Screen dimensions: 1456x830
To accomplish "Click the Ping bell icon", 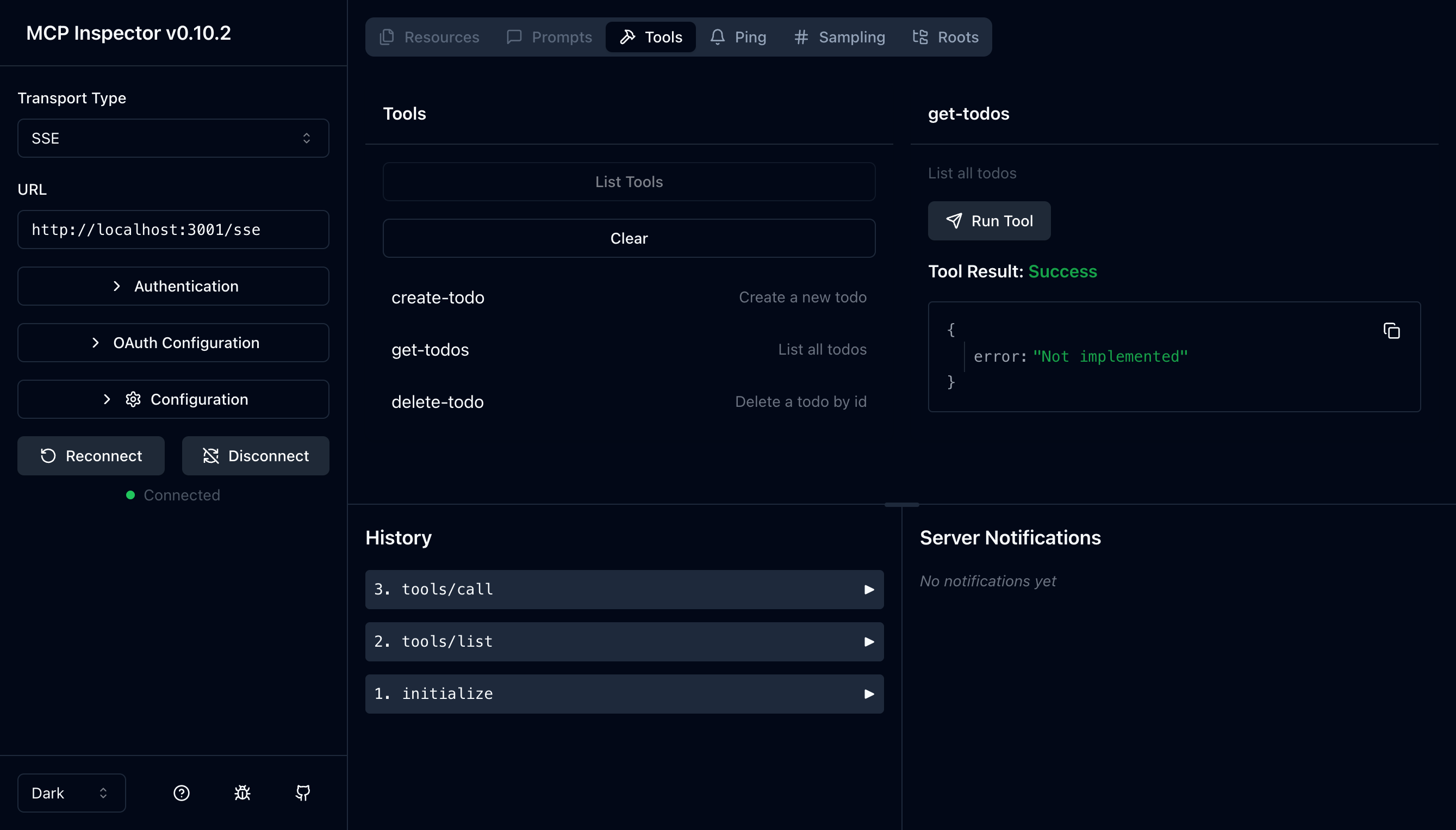I will (x=717, y=36).
